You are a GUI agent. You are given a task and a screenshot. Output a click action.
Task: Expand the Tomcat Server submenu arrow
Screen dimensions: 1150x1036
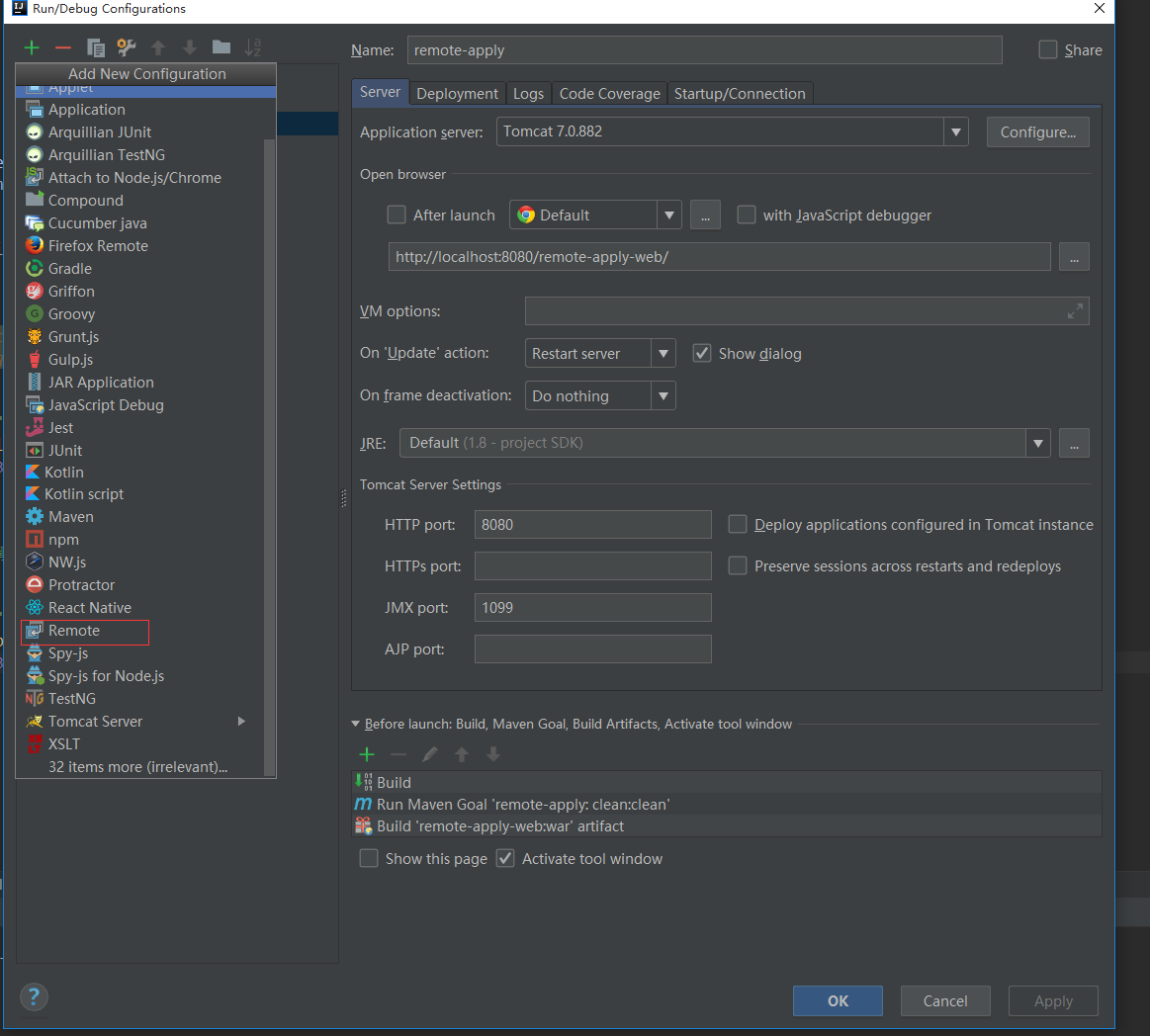241,722
